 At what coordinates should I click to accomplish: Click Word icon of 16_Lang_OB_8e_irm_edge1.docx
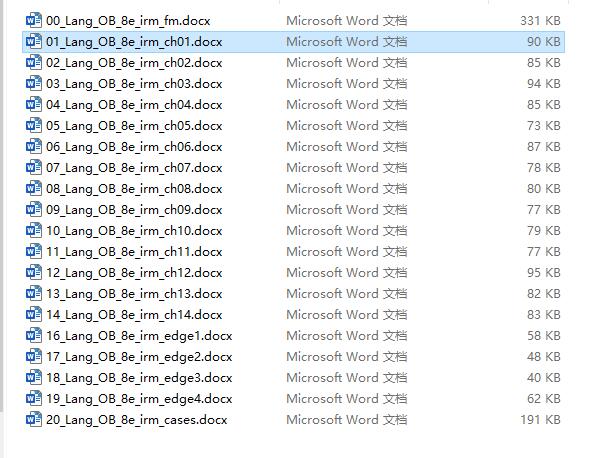[34, 335]
